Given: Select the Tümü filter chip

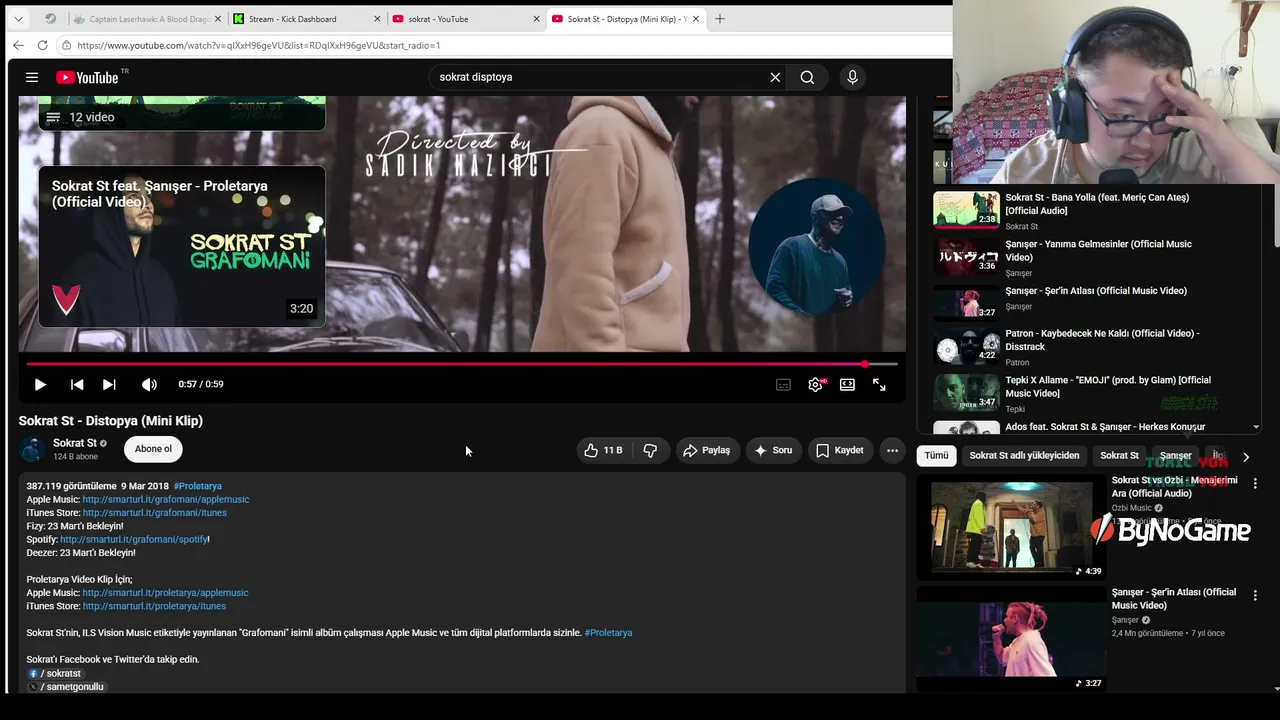Looking at the screenshot, I should [936, 456].
